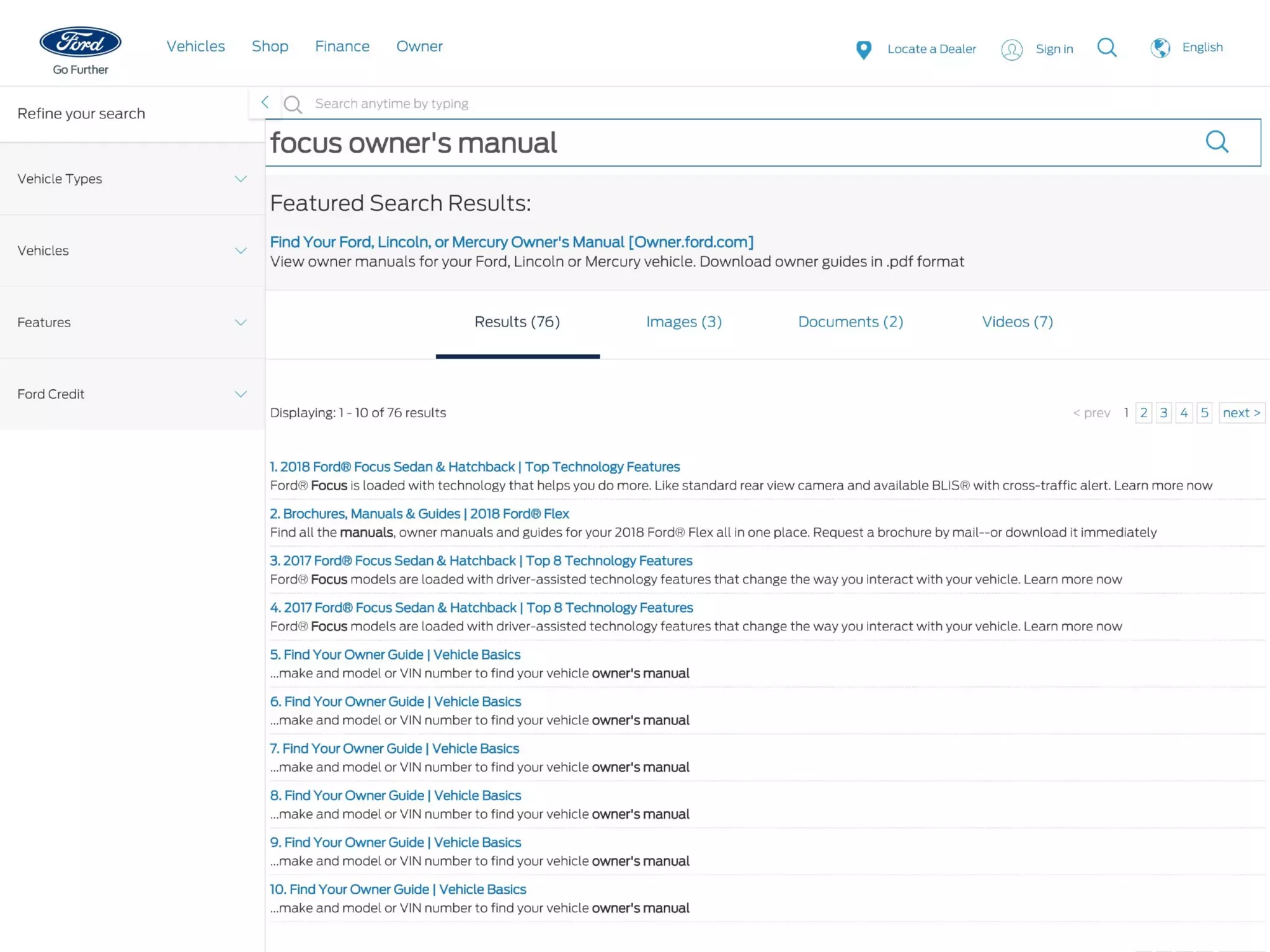Screen dimensions: 1270x952
Task: Expand the Features filter section
Action: click(240, 322)
